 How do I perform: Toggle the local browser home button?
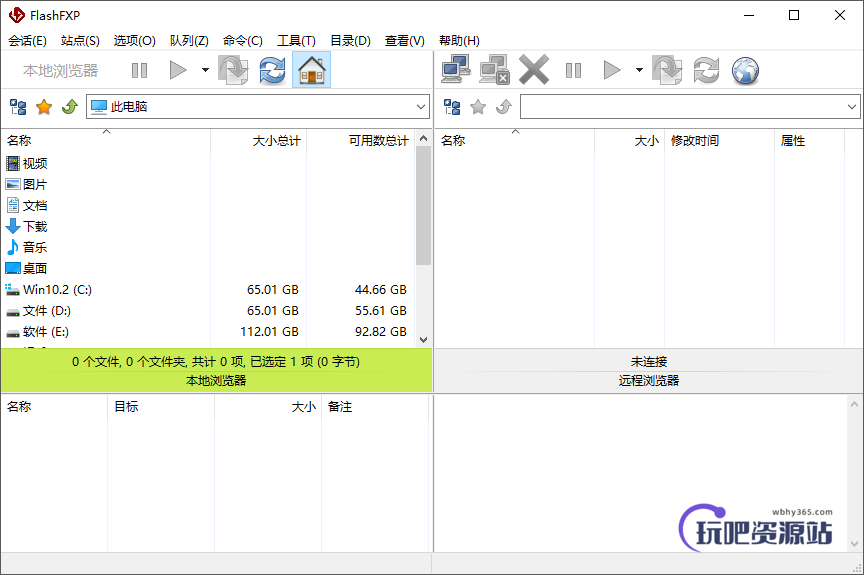[312, 70]
